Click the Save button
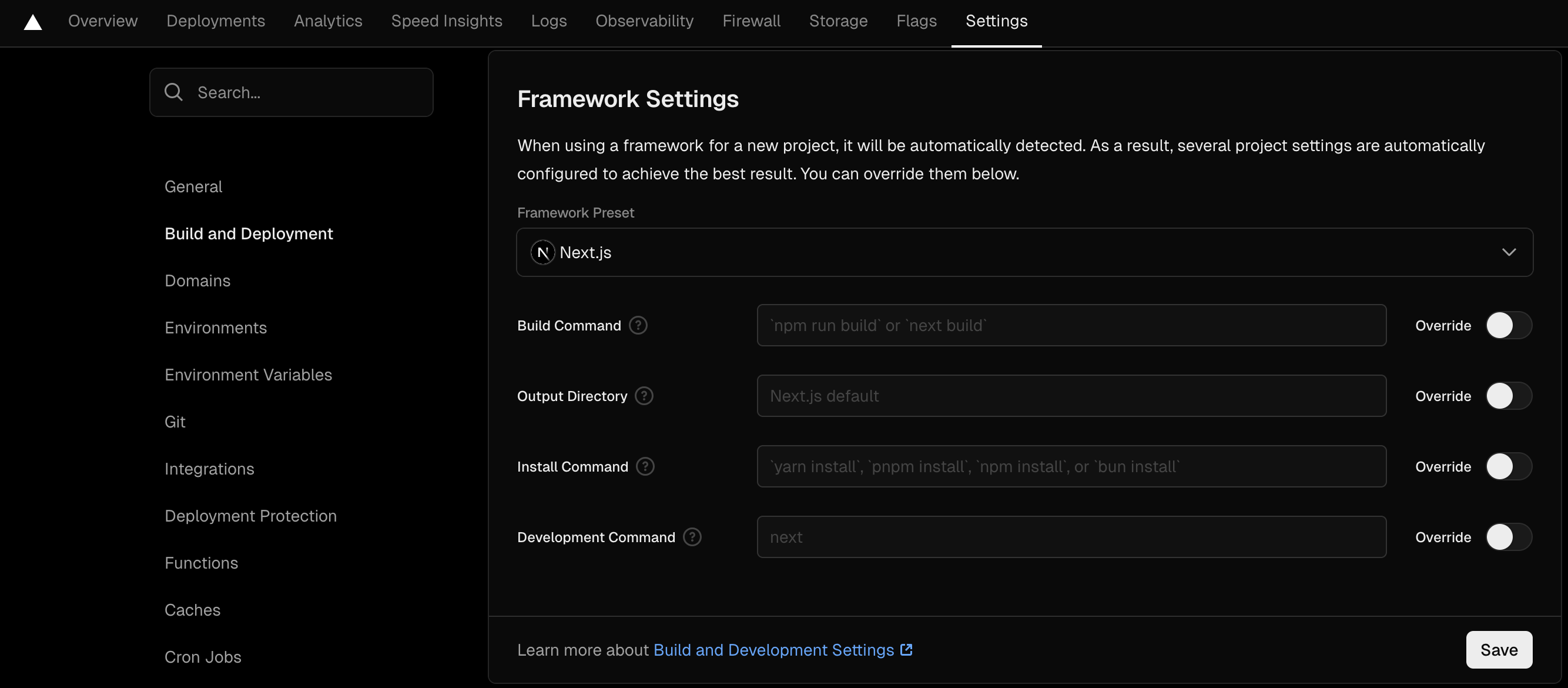This screenshot has height=688, width=1568. pos(1499,650)
